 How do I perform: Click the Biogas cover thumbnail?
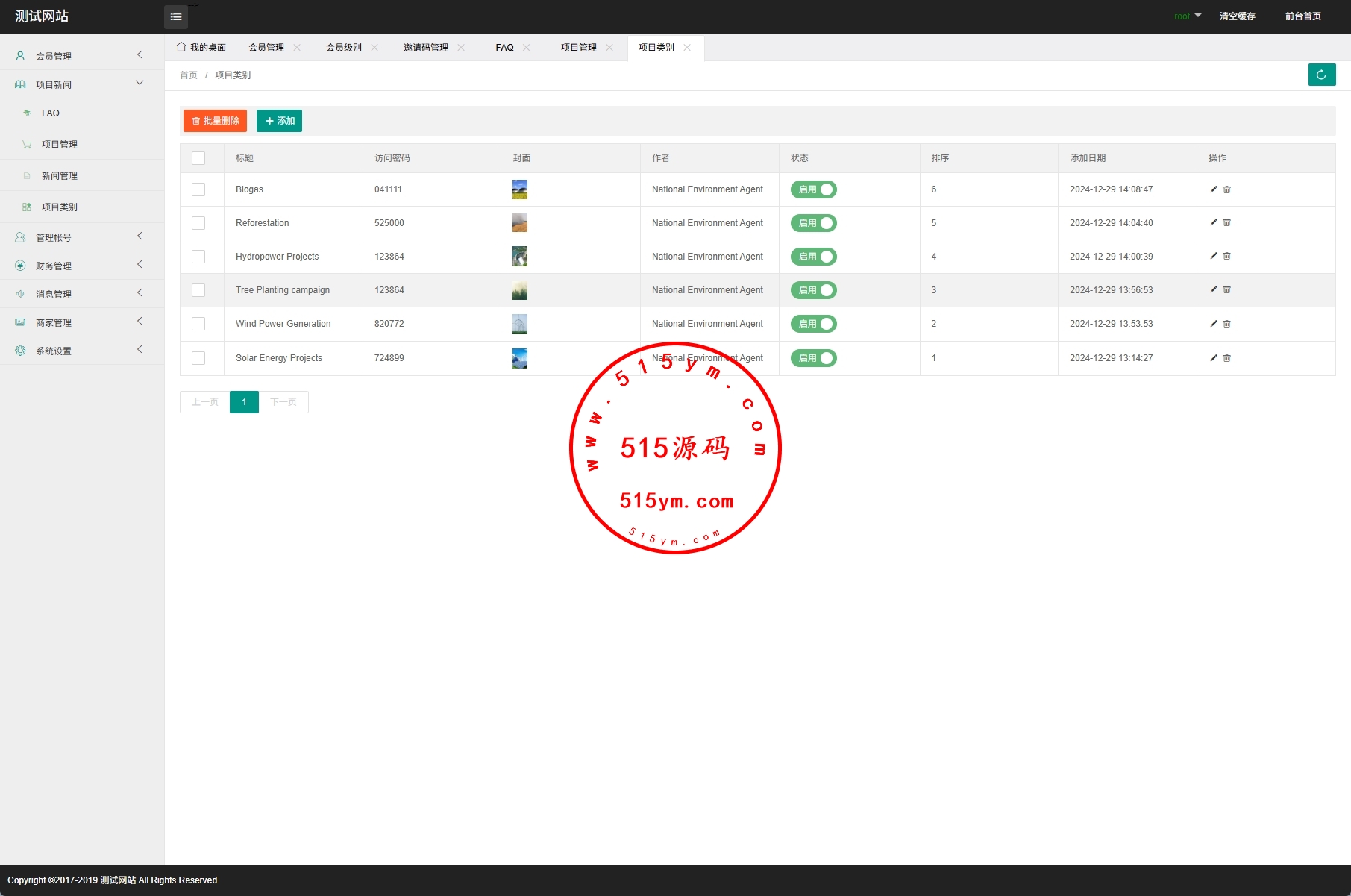pos(520,189)
